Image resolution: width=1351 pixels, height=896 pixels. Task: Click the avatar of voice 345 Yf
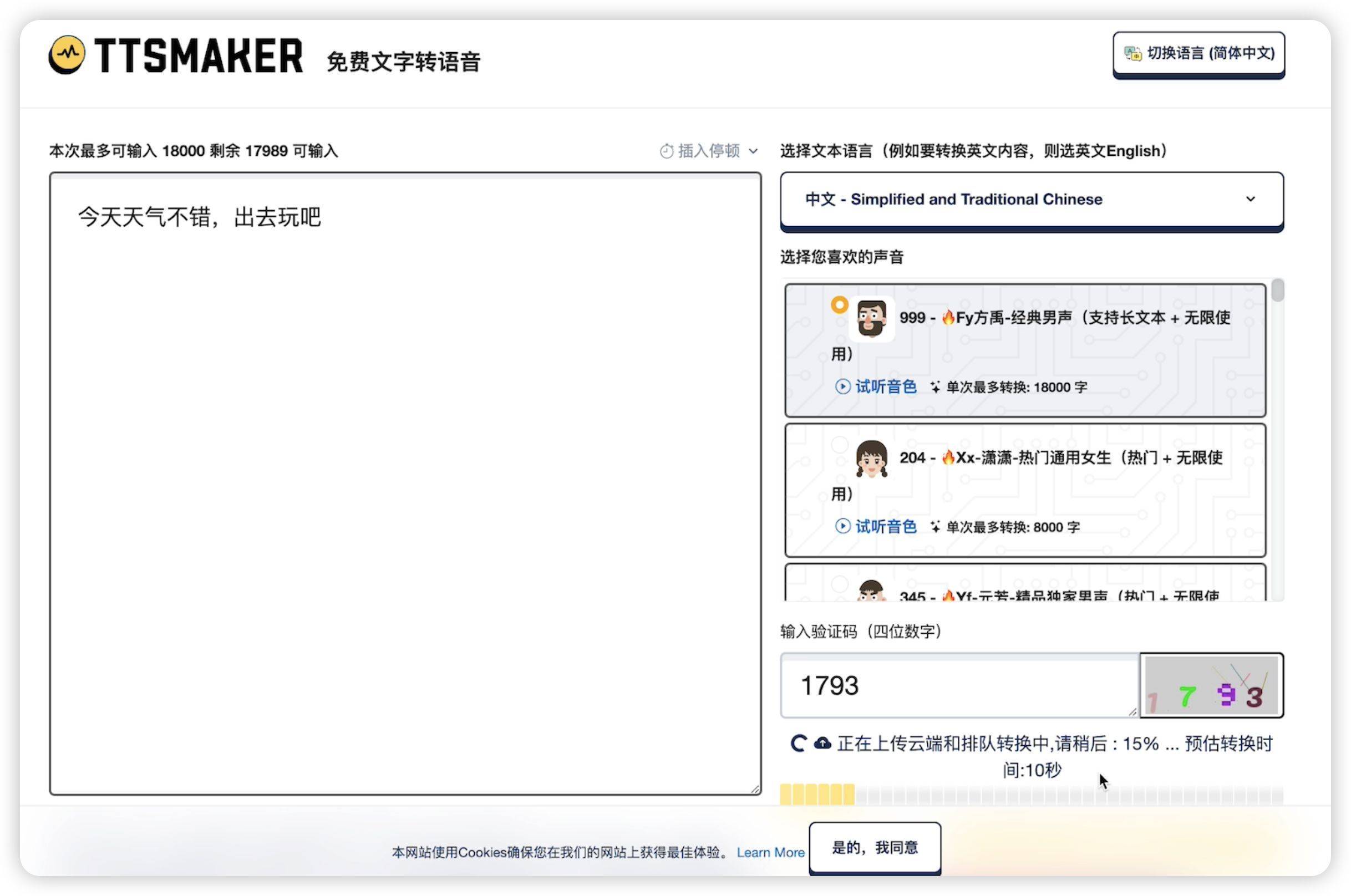click(x=871, y=590)
